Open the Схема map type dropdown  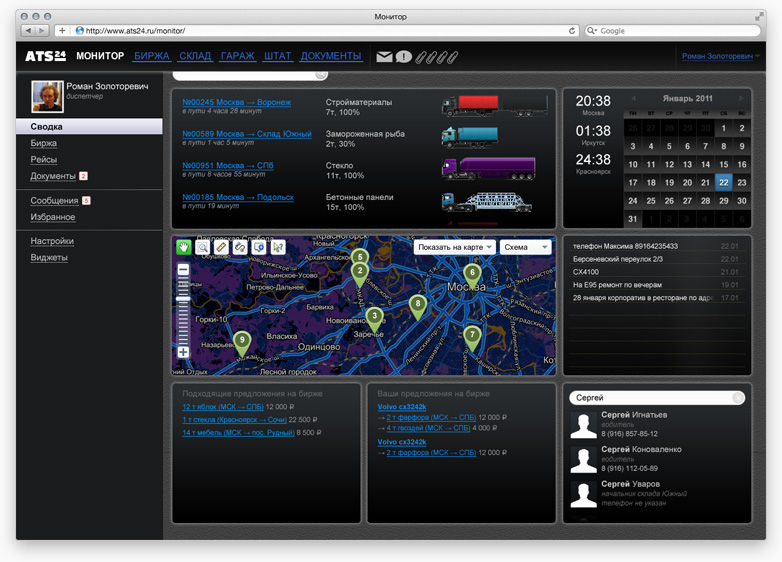[526, 247]
